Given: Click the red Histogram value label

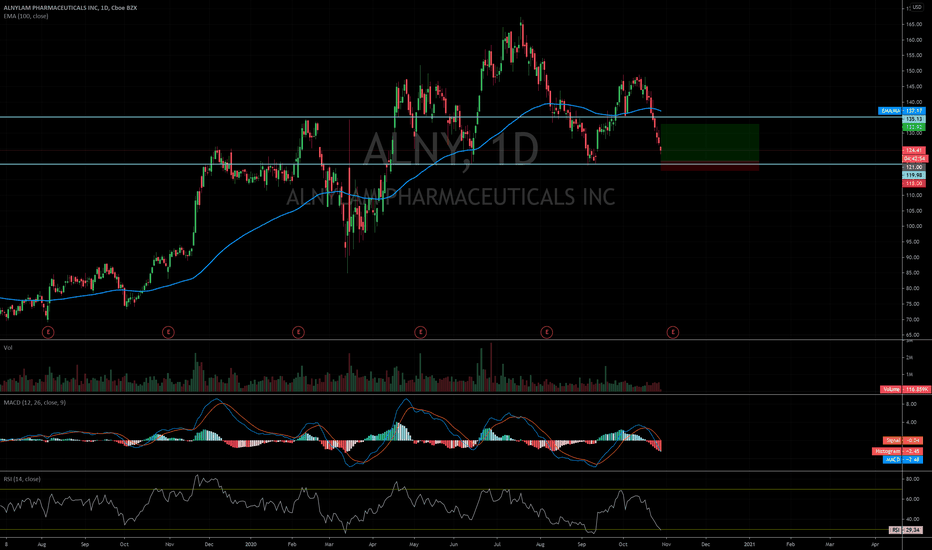Looking at the screenshot, I should (x=898, y=451).
